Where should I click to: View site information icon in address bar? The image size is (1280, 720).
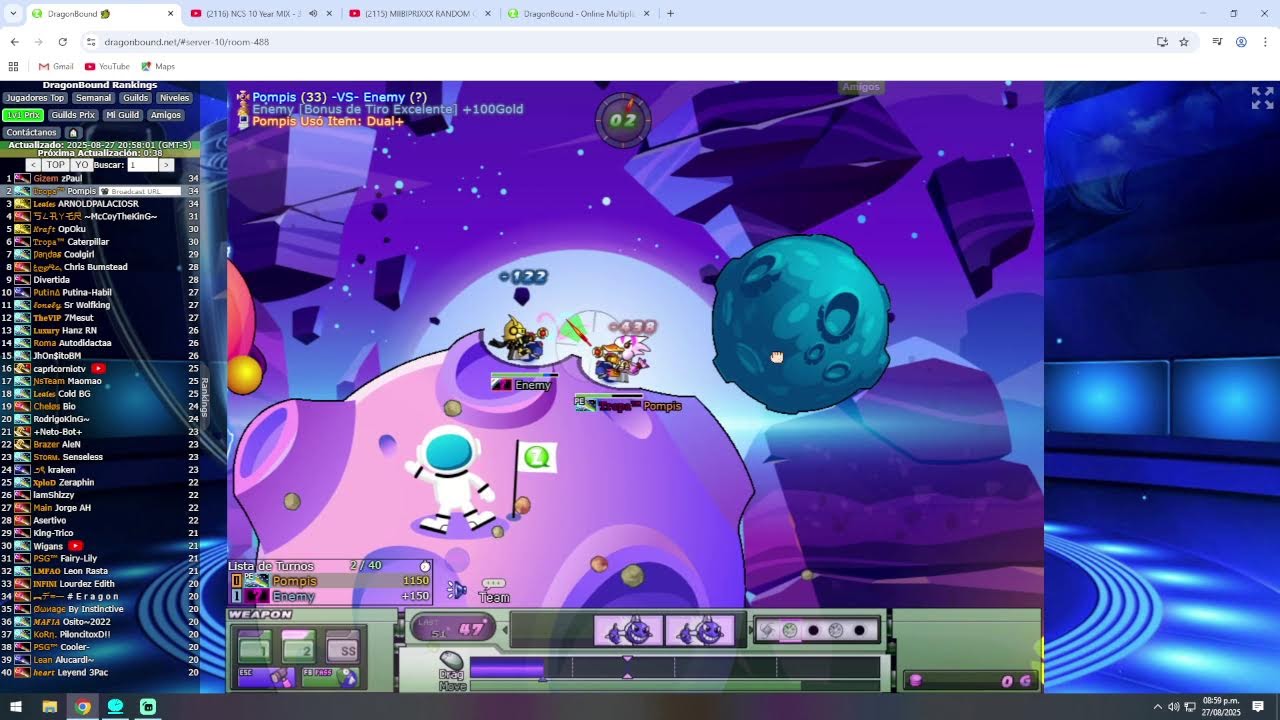click(90, 42)
